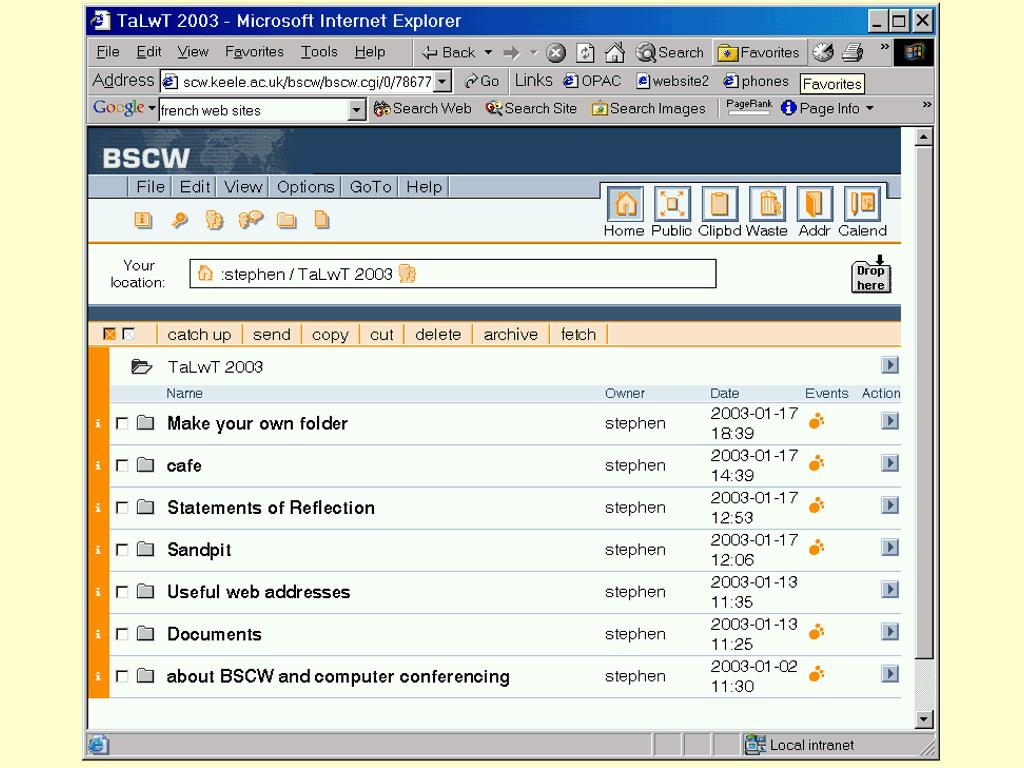Open the BSCW File menu

click(x=150, y=187)
